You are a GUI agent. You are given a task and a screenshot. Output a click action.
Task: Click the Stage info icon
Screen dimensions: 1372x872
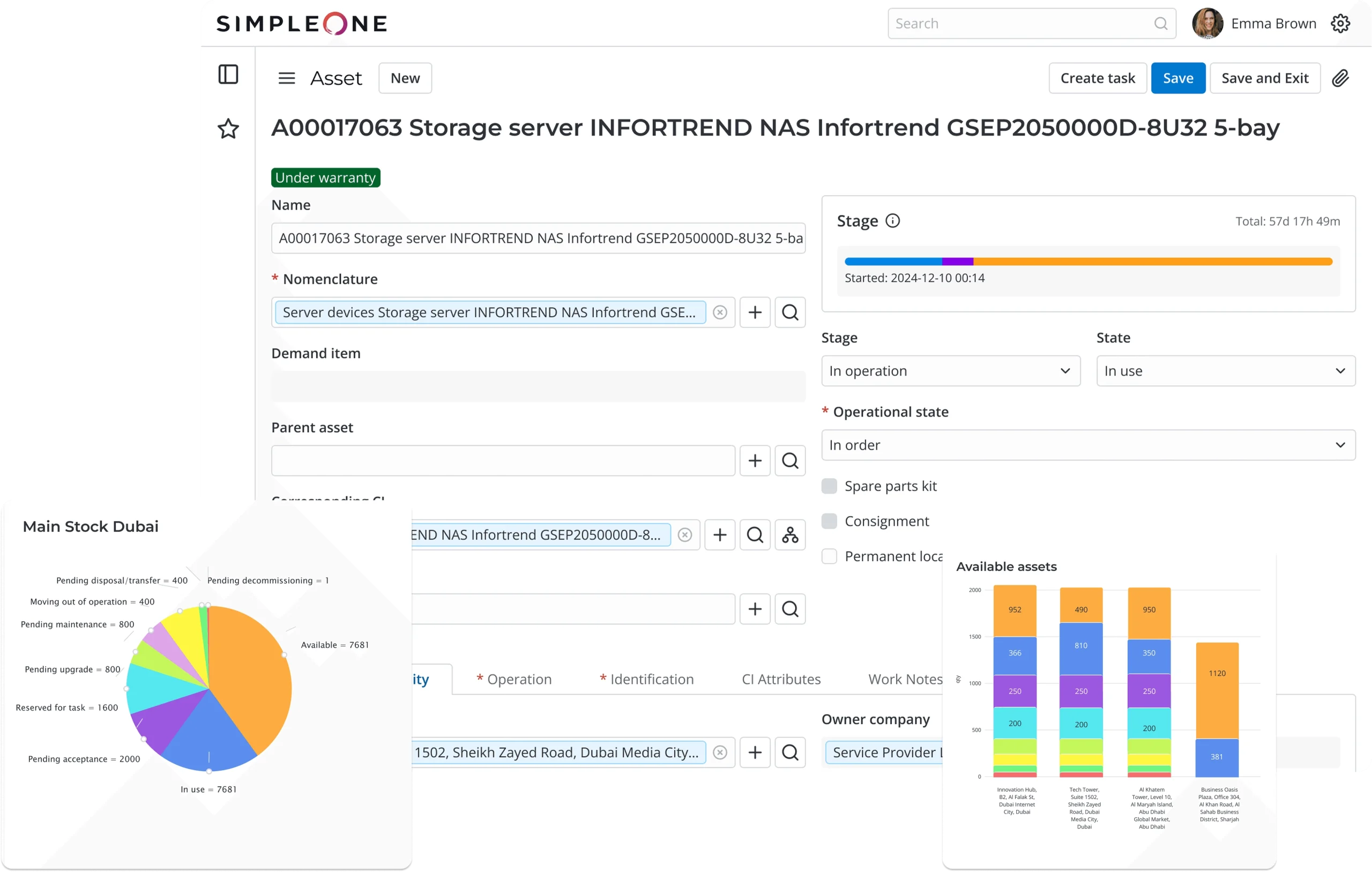(x=892, y=221)
